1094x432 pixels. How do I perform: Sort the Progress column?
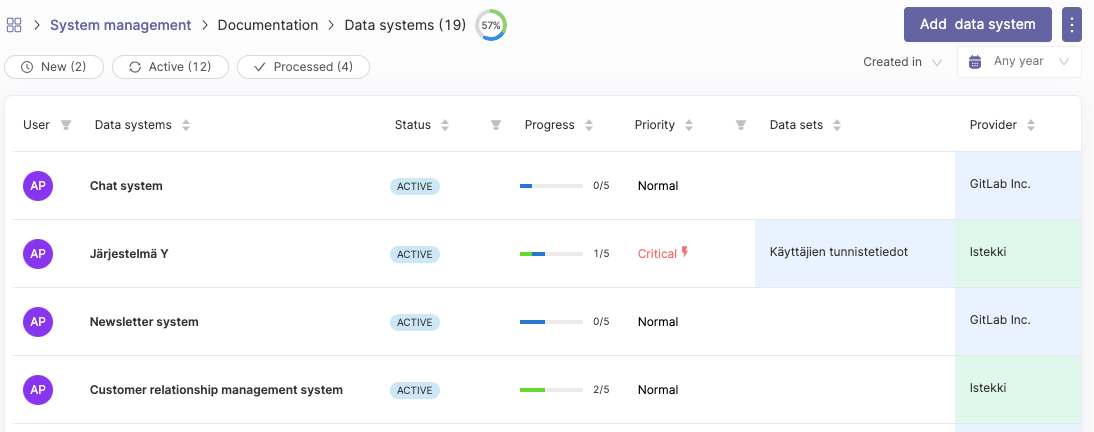coord(589,125)
